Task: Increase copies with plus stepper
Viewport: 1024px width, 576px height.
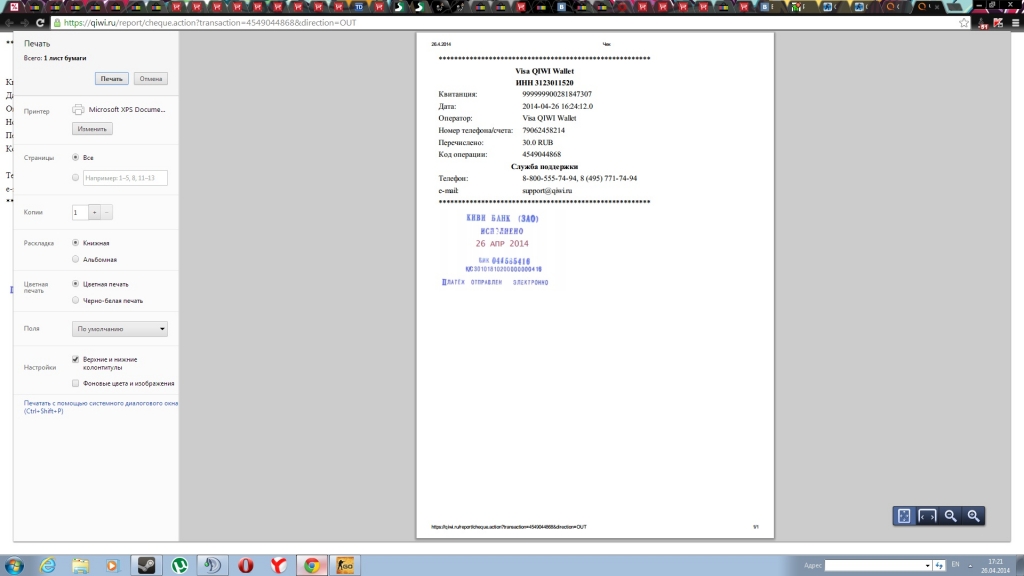Action: [94, 212]
